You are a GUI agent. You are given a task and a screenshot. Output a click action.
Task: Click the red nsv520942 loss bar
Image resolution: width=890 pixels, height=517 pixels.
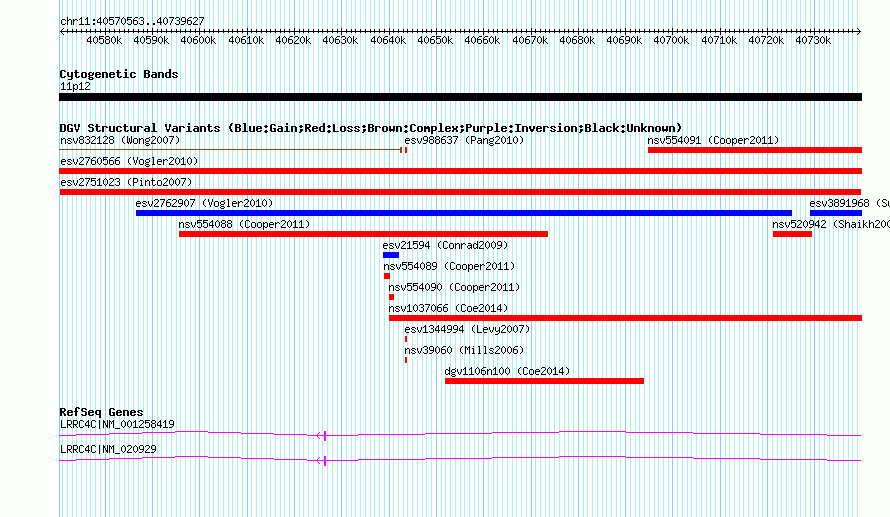(x=792, y=234)
